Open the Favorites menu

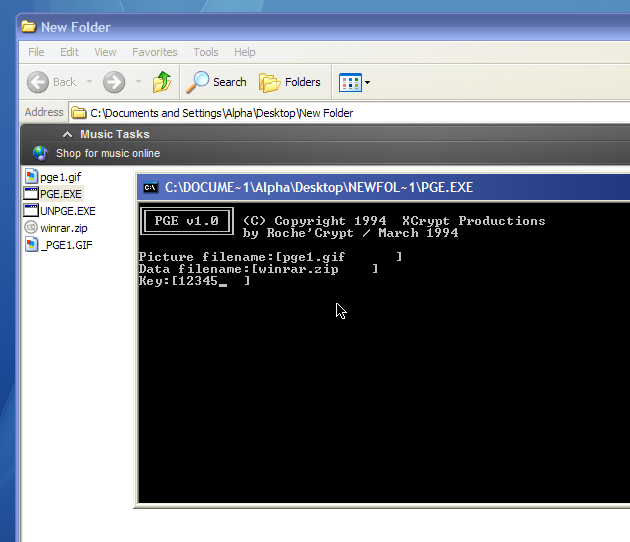point(155,52)
